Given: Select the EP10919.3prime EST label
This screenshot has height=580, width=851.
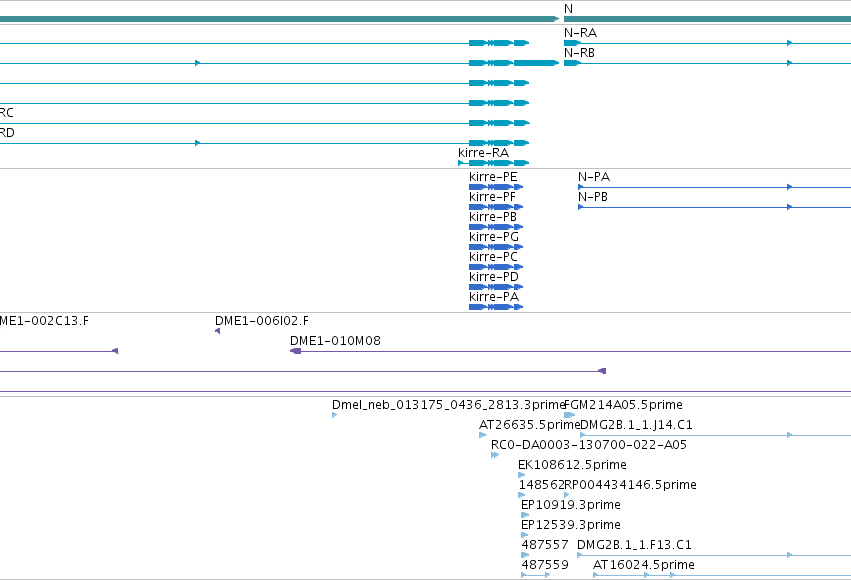Looking at the screenshot, I should click(x=570, y=505).
